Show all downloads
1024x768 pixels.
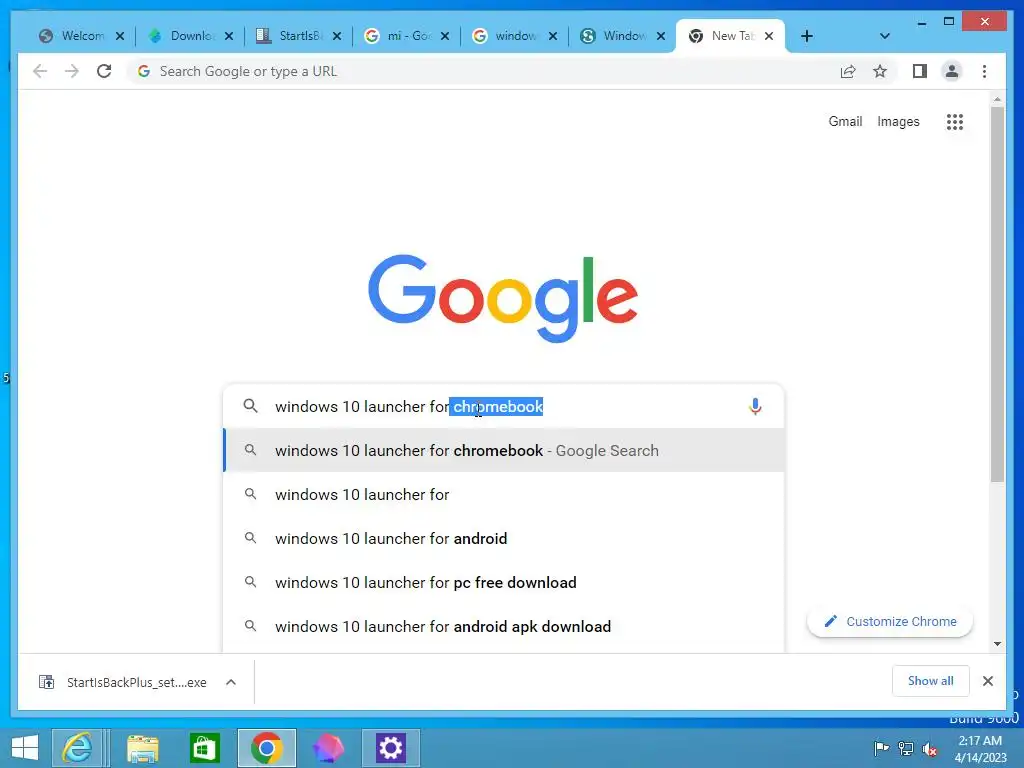pos(931,681)
